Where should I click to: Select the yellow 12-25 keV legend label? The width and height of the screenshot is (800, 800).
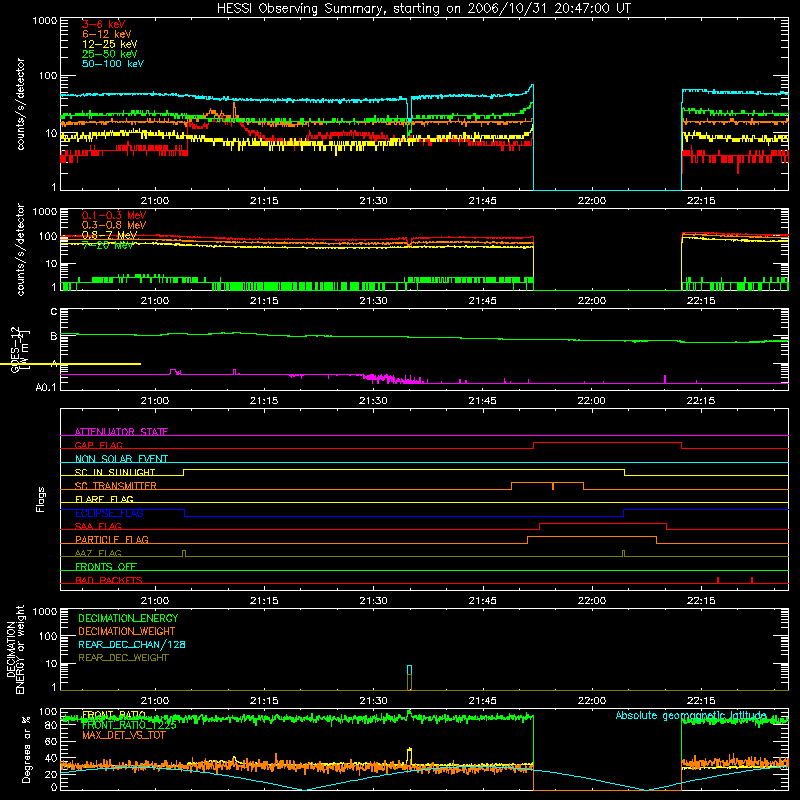[109, 44]
